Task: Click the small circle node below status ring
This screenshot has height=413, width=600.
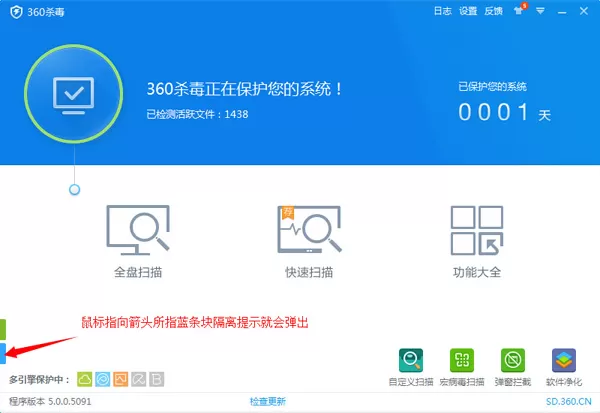Action: pyautogui.click(x=74, y=189)
